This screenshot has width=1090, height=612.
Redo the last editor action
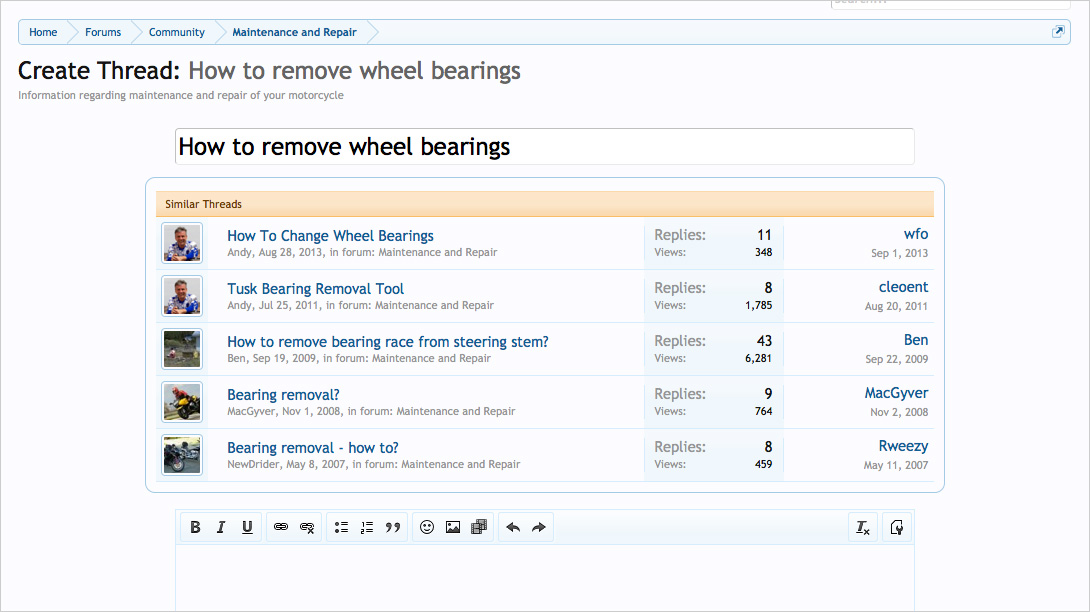pyautogui.click(x=539, y=527)
